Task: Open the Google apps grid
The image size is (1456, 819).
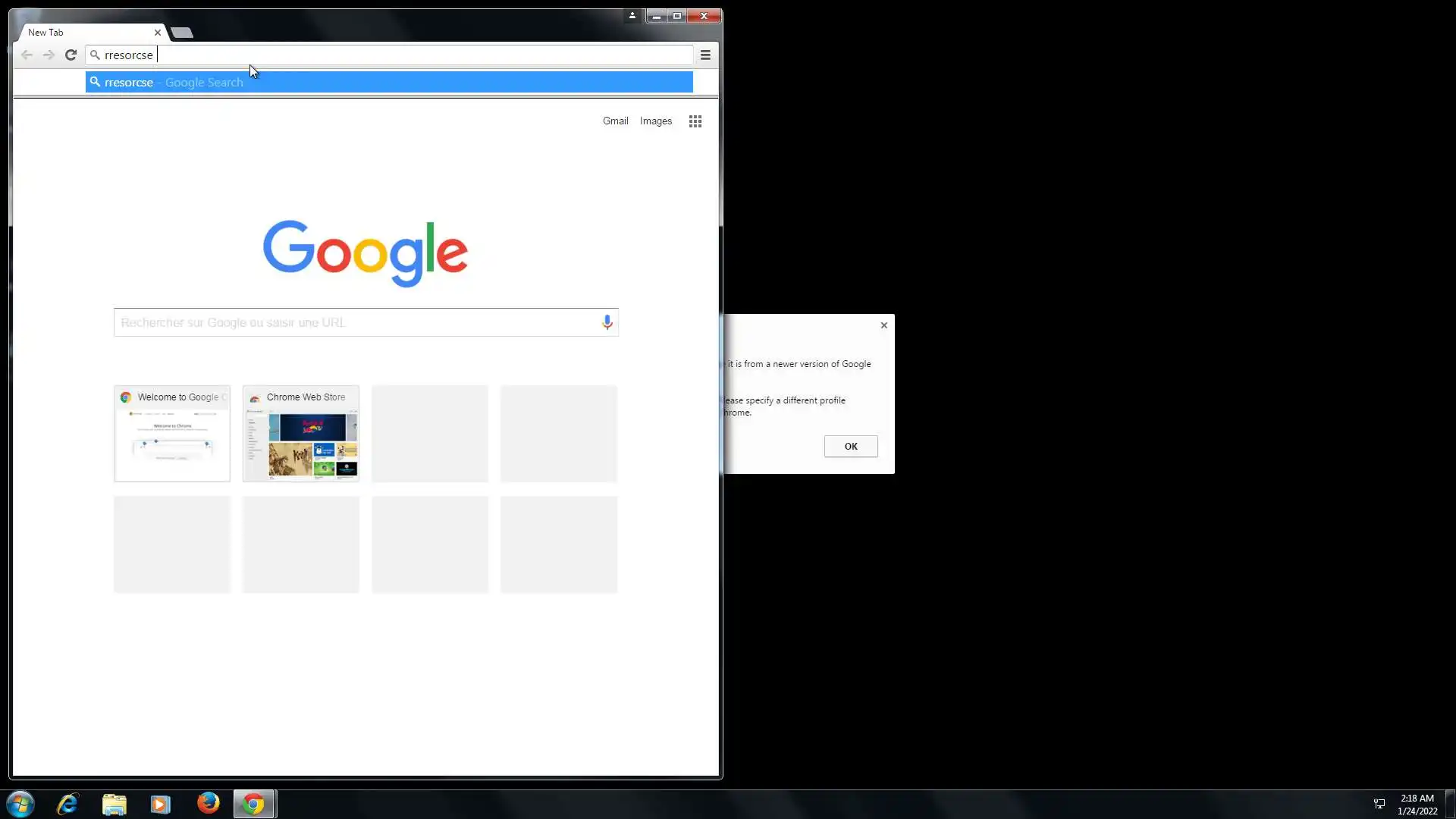Action: [695, 121]
